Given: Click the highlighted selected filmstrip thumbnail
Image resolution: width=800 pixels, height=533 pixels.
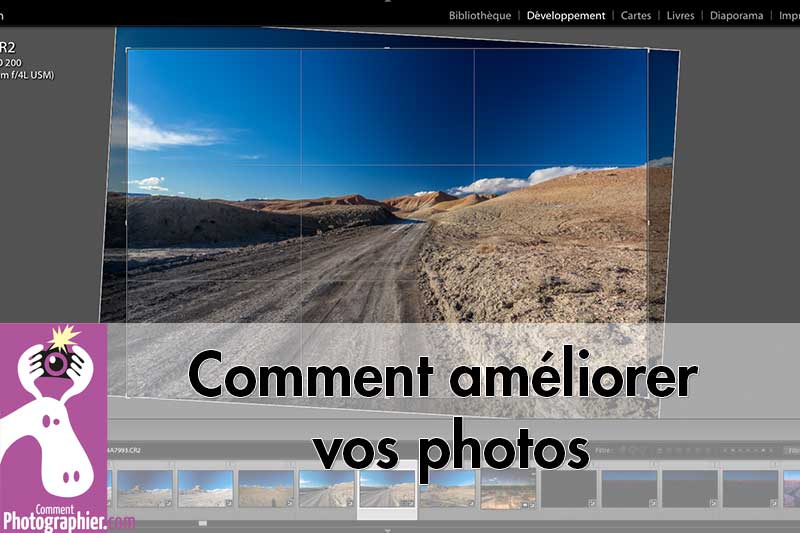Looking at the screenshot, I should click(387, 489).
